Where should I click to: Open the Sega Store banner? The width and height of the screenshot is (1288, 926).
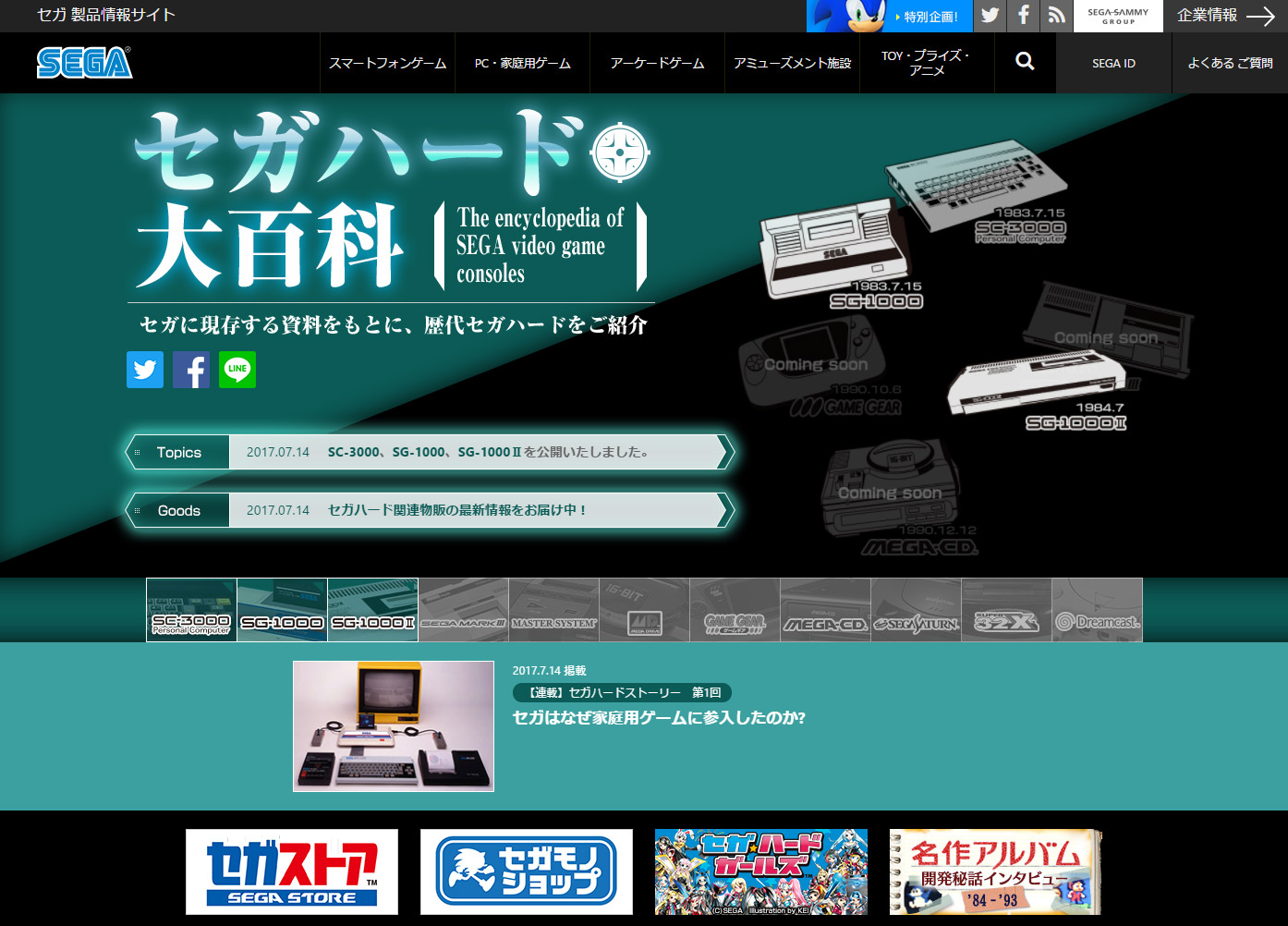click(x=292, y=871)
